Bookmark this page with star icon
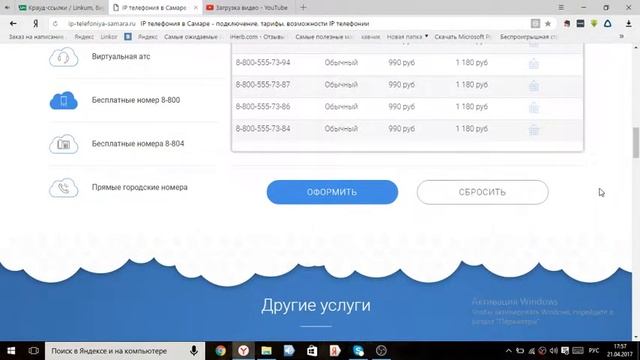The width and height of the screenshot is (640, 360). pyautogui.click(x=548, y=24)
